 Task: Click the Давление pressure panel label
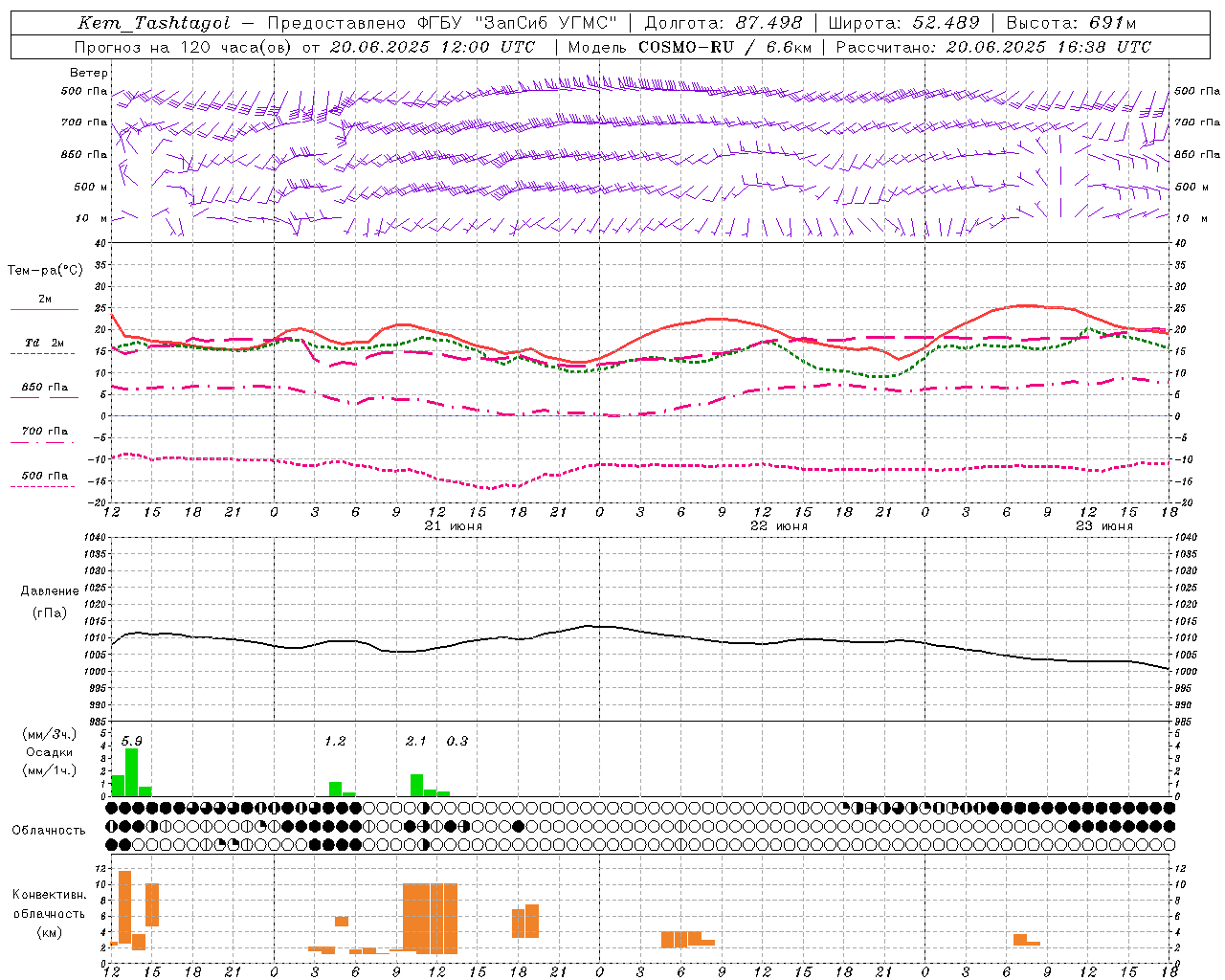coord(50,590)
